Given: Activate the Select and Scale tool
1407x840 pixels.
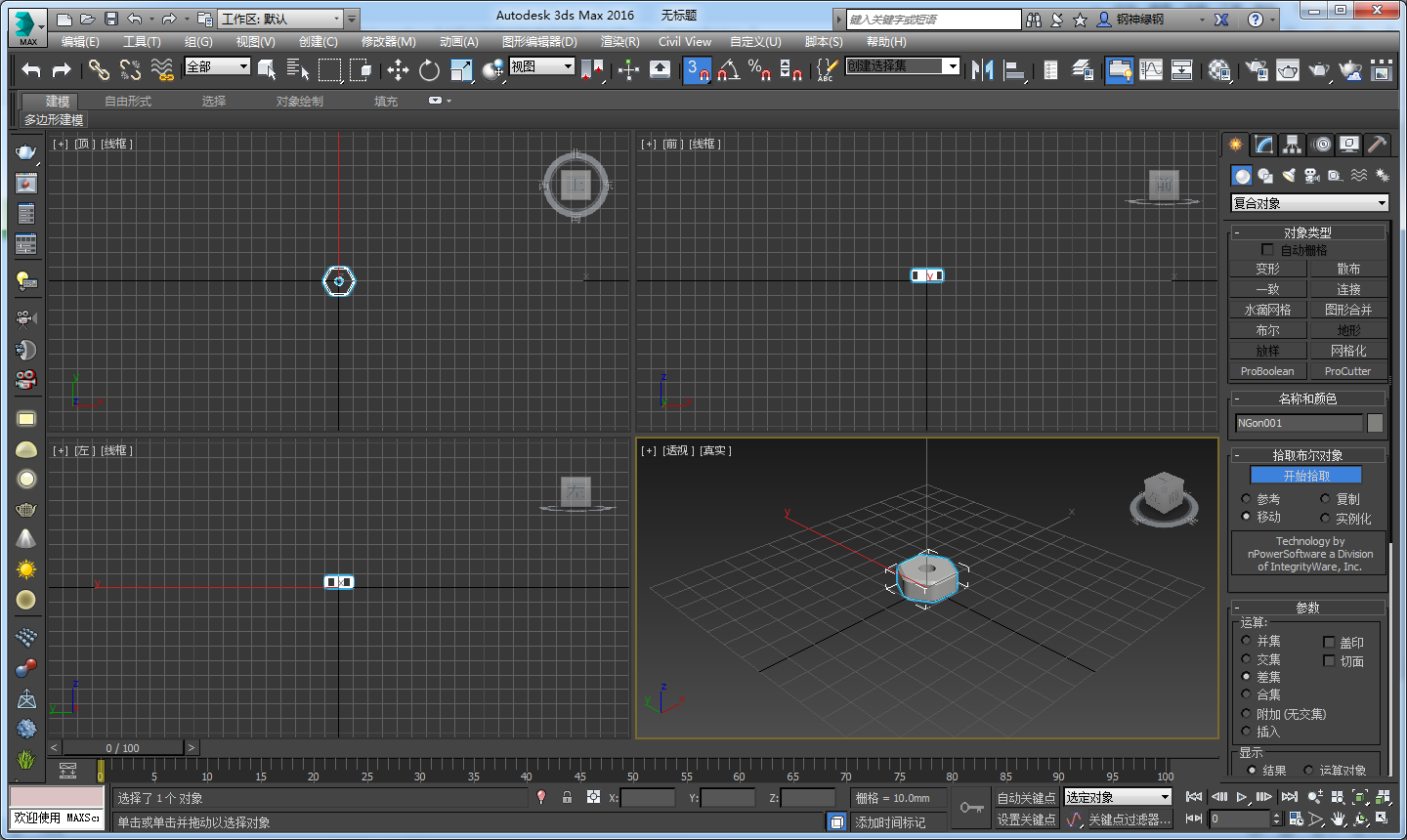Looking at the screenshot, I should coord(461,69).
